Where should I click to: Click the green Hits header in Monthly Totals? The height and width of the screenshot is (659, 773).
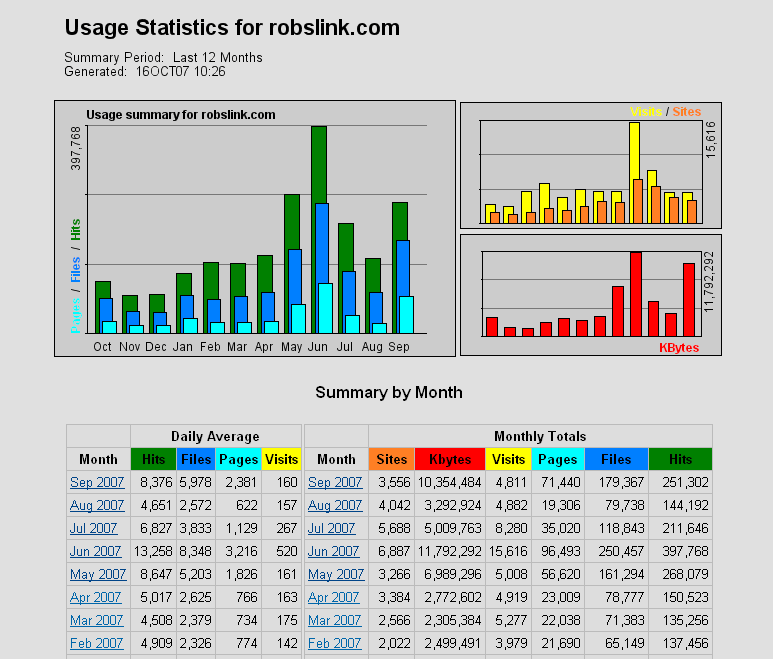click(x=680, y=459)
